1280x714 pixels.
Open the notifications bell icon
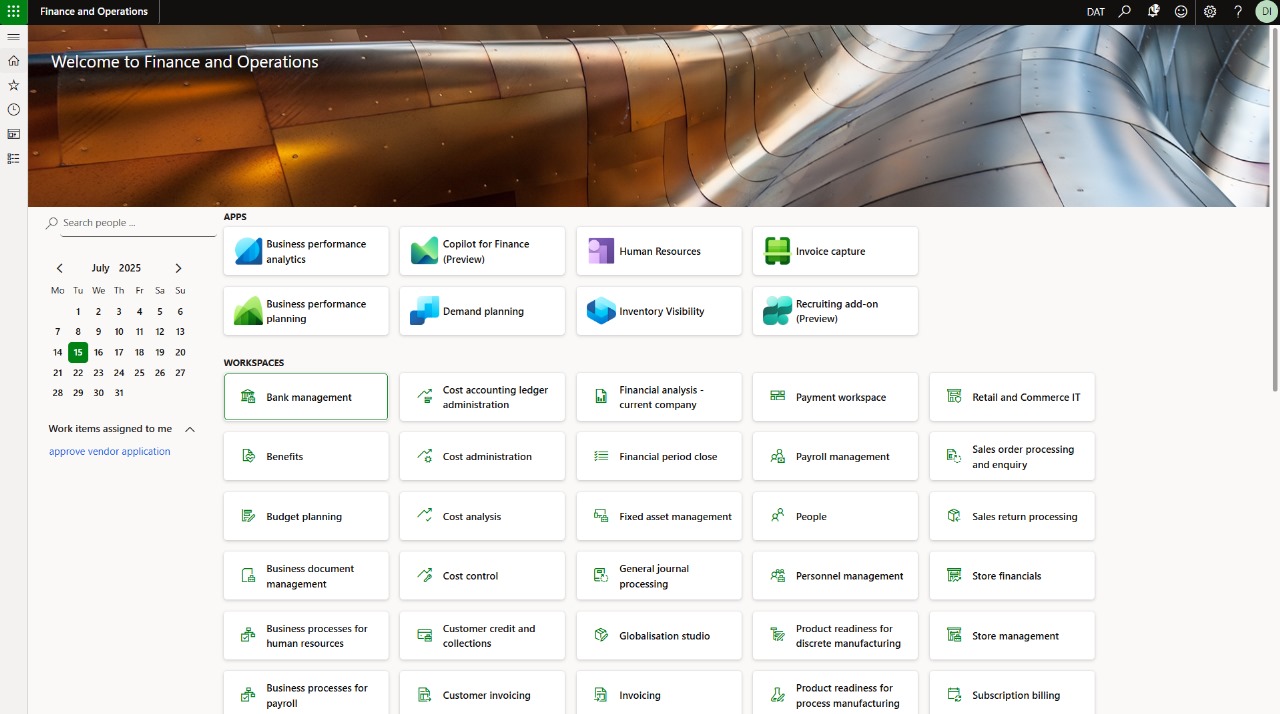(1153, 12)
